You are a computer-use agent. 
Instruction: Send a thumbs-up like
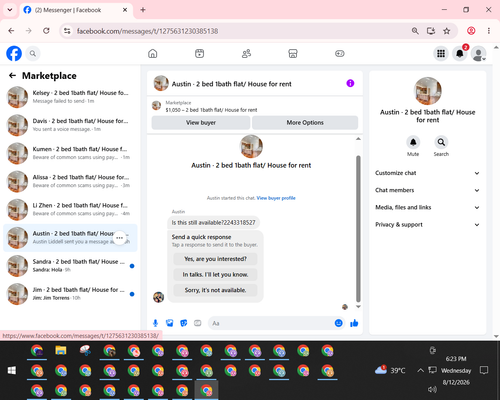tap(354, 323)
